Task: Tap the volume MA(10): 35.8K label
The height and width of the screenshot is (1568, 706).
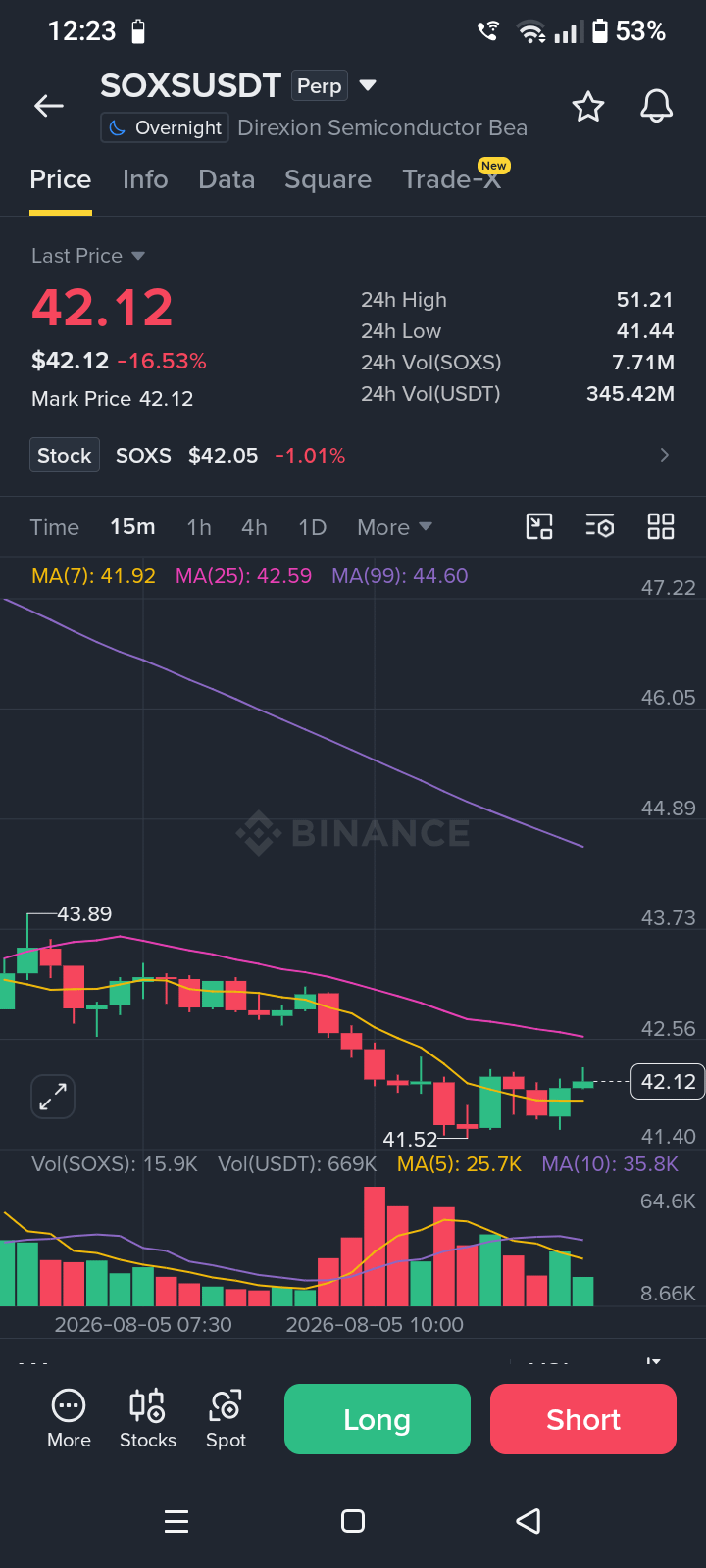Action: tap(610, 1164)
